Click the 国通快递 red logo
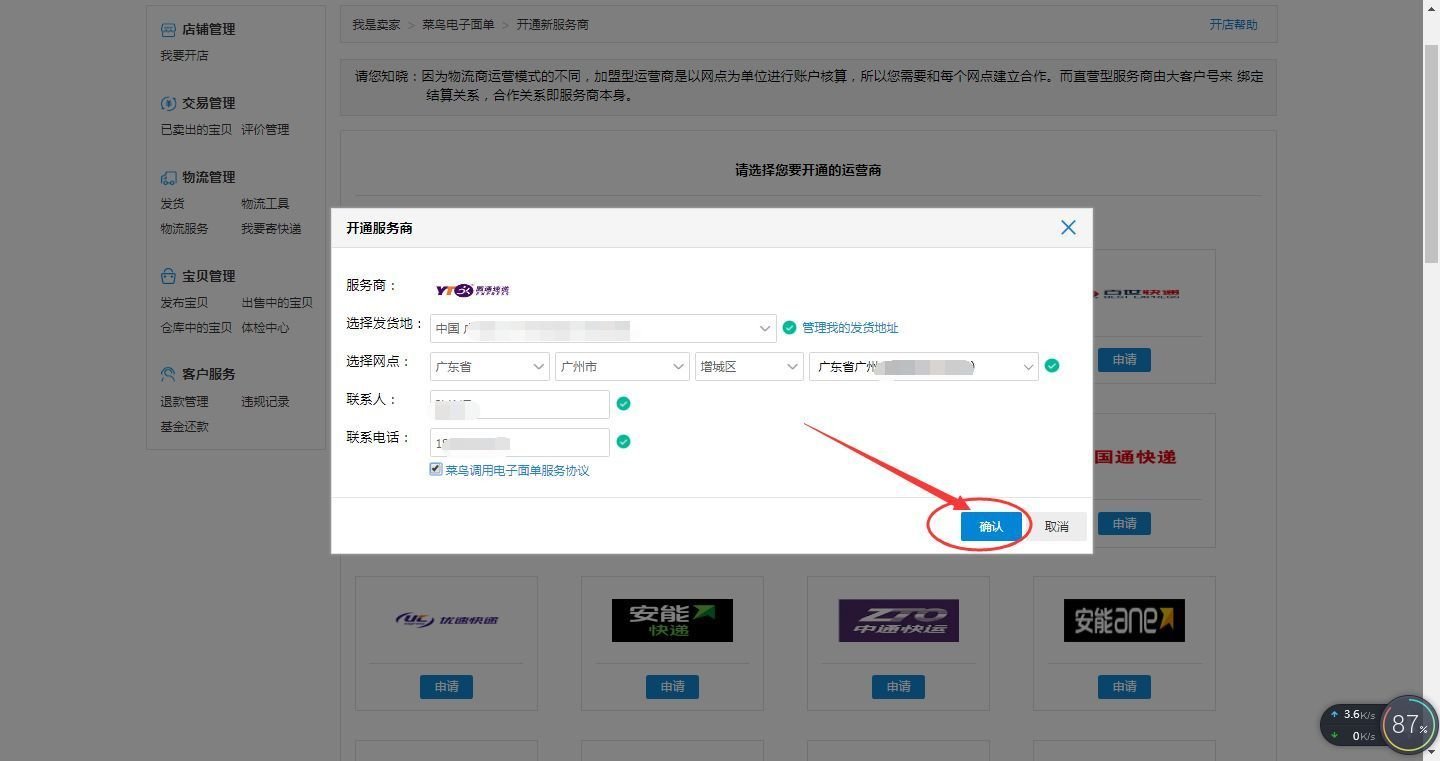1440x761 pixels. pos(1135,457)
